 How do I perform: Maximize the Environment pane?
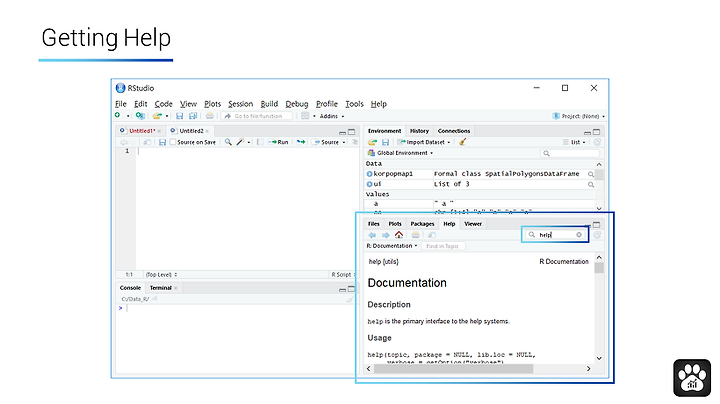point(596,132)
